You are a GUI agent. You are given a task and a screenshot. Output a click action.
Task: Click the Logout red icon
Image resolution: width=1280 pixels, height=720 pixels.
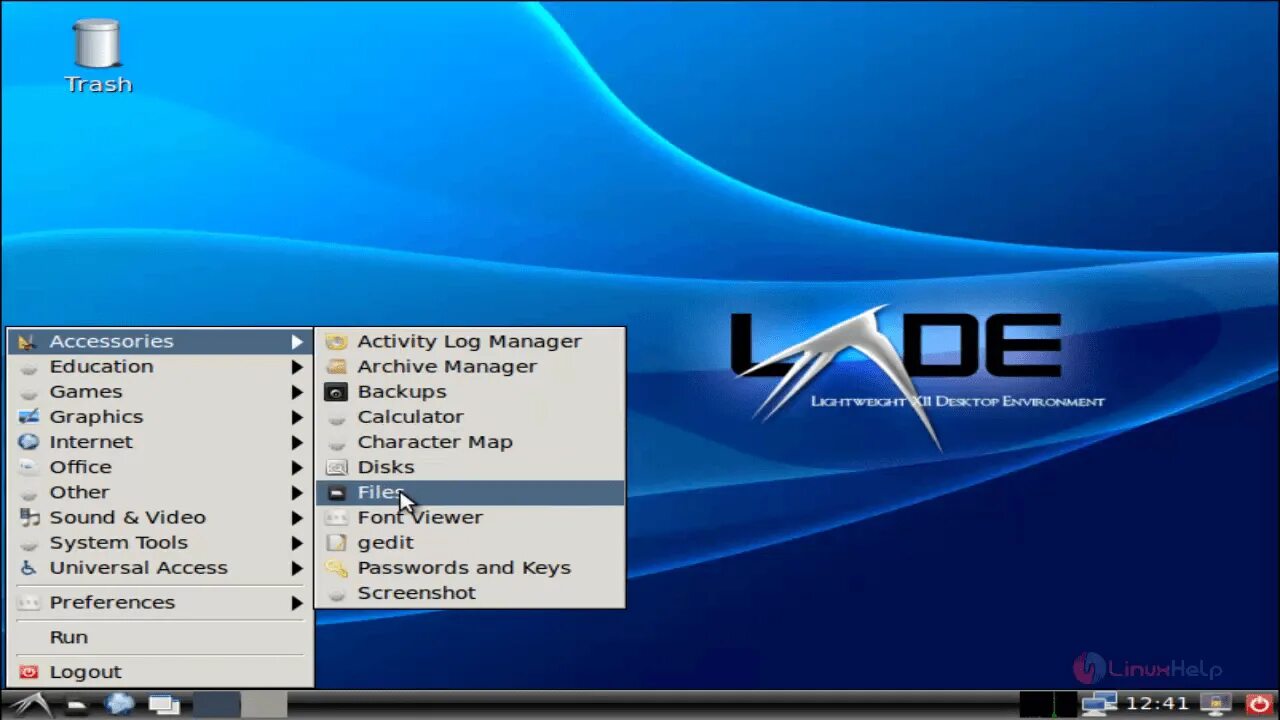click(x=29, y=672)
